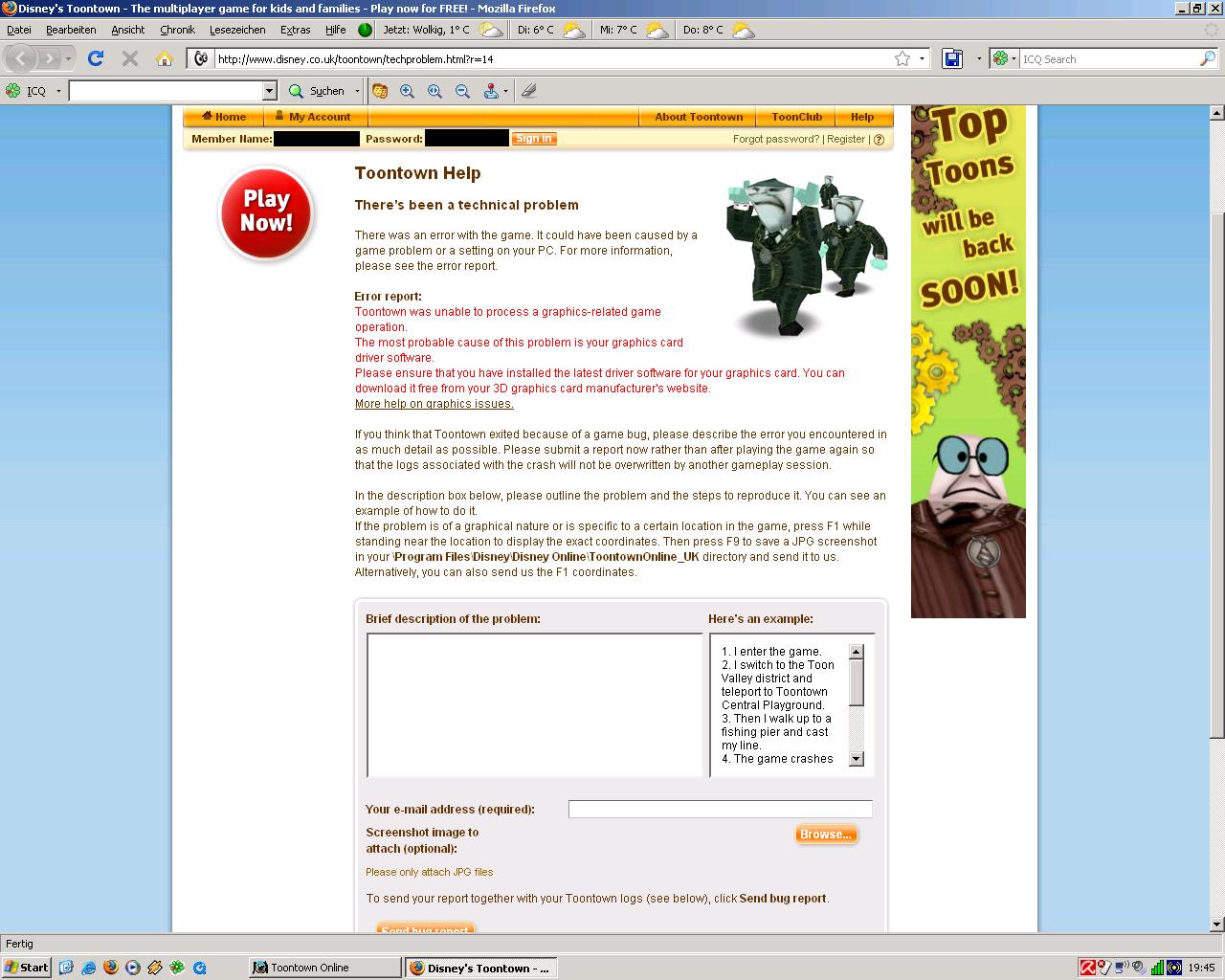Switch to Toontown Online taskbar window

[323, 968]
